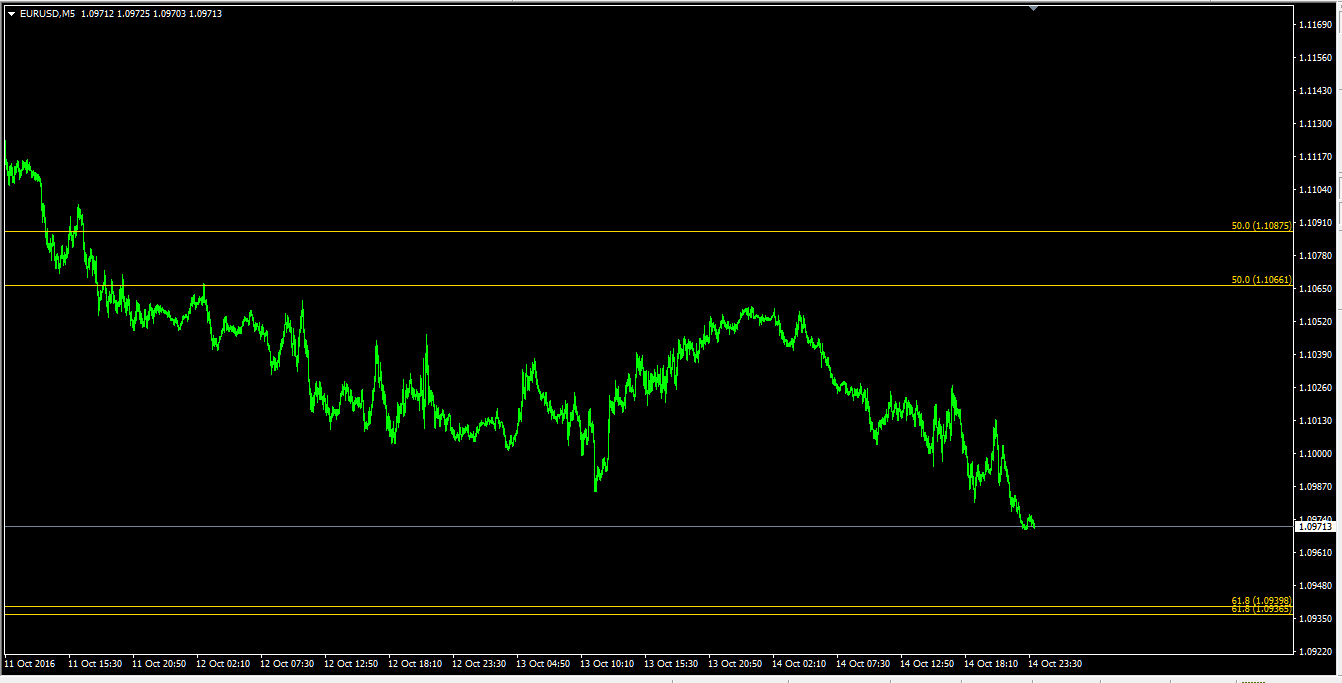The image size is (1342, 683).
Task: Click the 1.11560 price scale label
Action: coord(1314,57)
